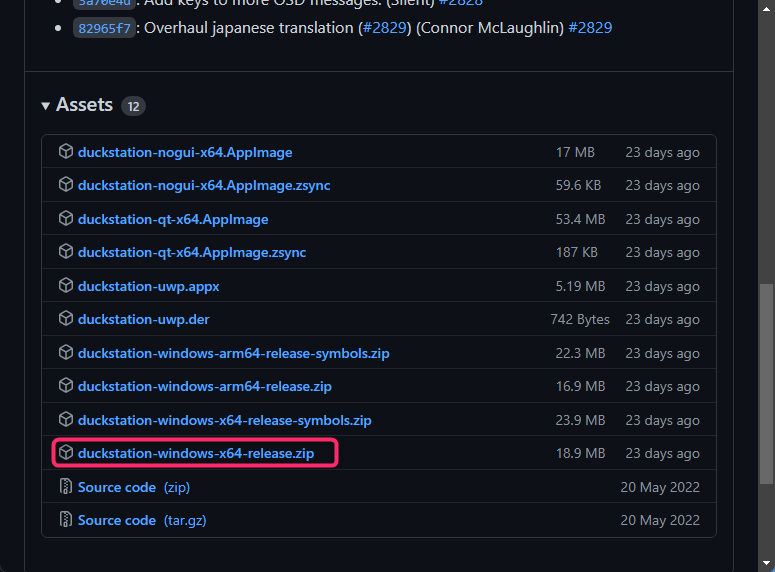
Task: Click package icon beside x64-release-symbols.zip
Action: coord(66,419)
